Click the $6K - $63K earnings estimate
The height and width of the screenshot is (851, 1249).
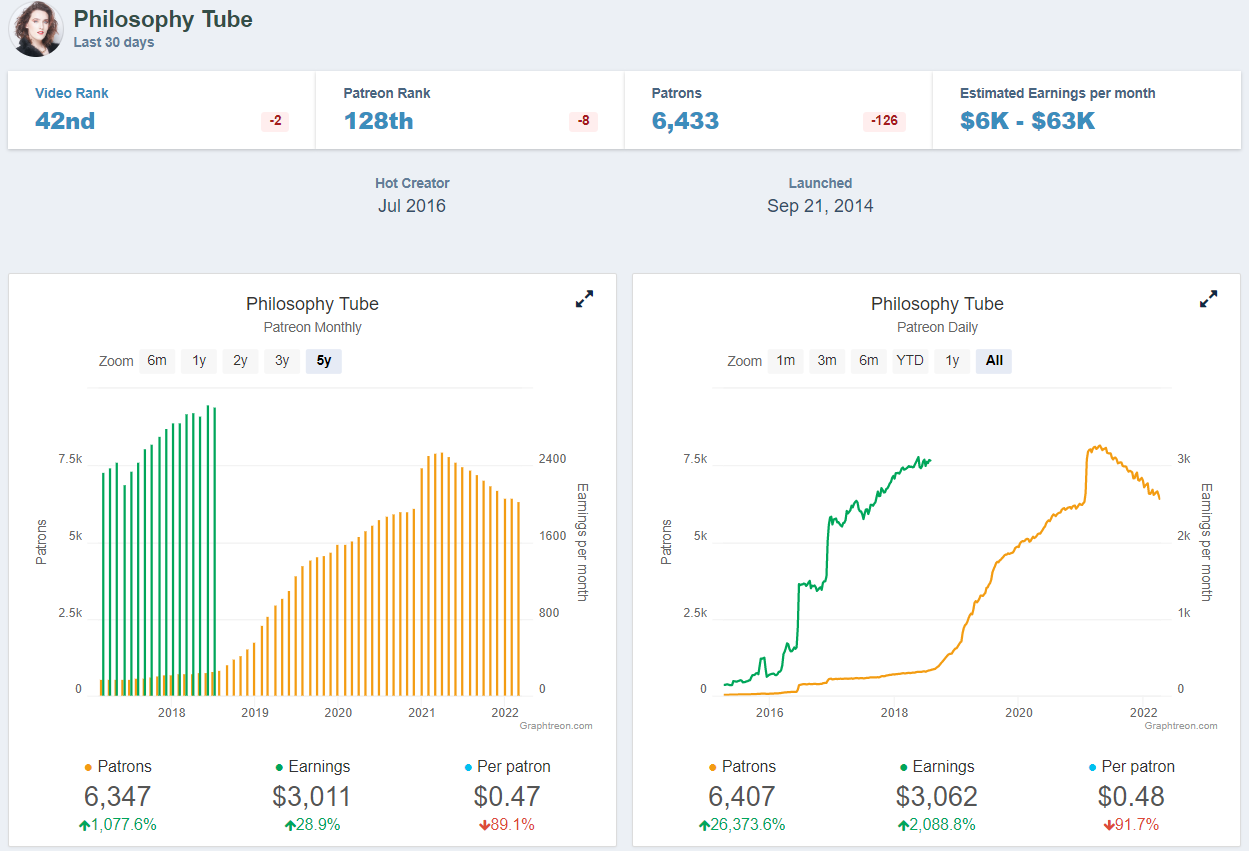click(x=1027, y=121)
